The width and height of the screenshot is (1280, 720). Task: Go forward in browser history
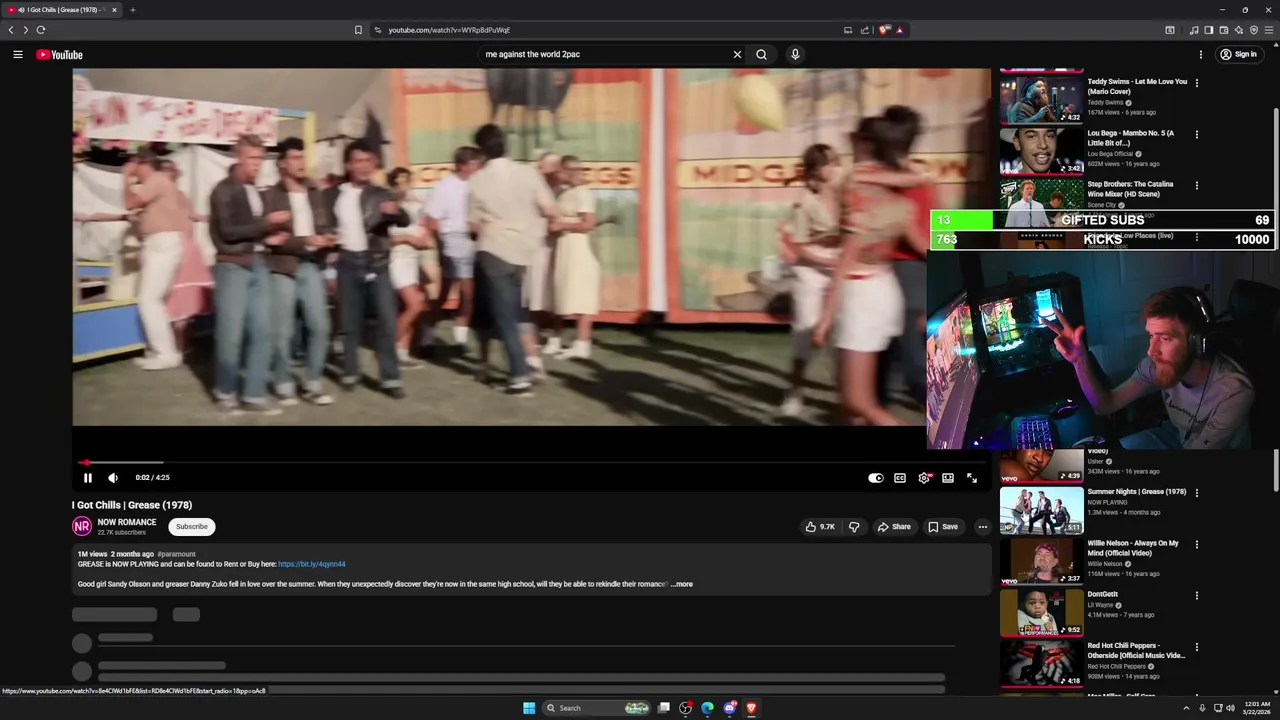26,30
